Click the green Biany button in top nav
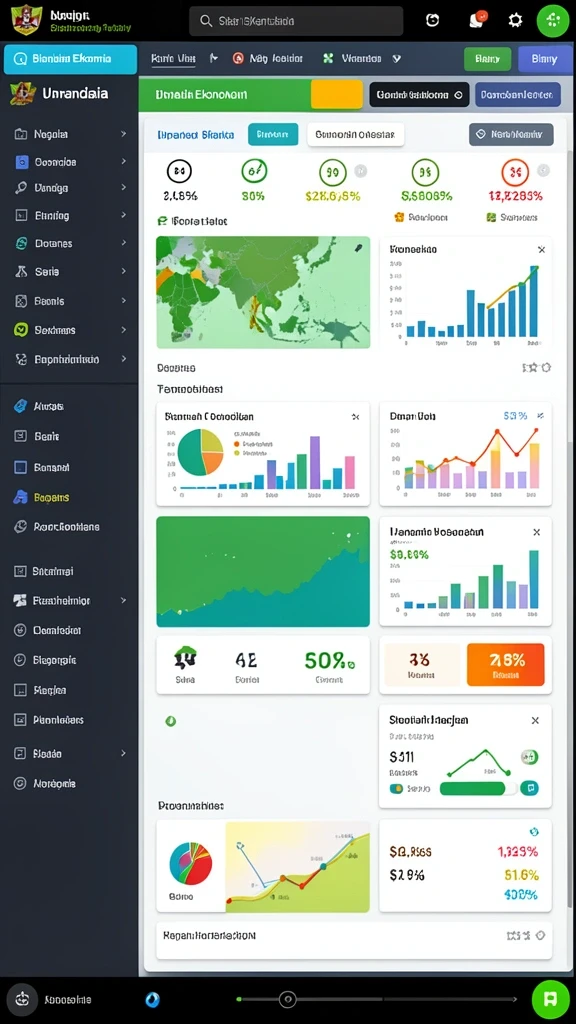This screenshot has height=1024, width=576. click(487, 59)
